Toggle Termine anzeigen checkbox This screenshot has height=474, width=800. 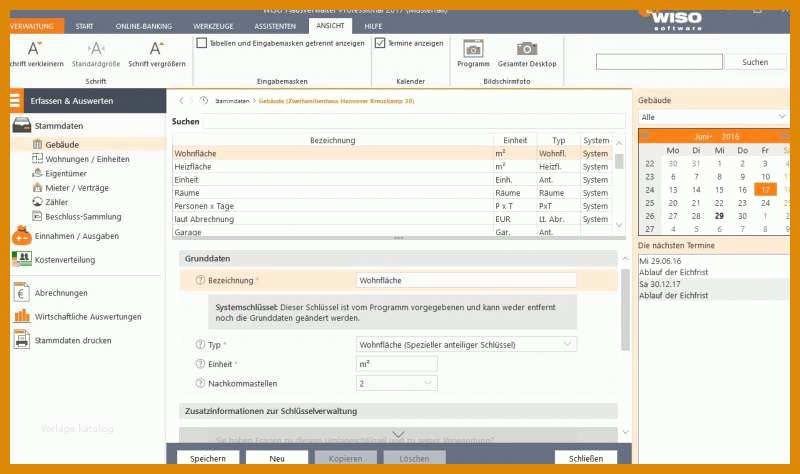pos(380,43)
